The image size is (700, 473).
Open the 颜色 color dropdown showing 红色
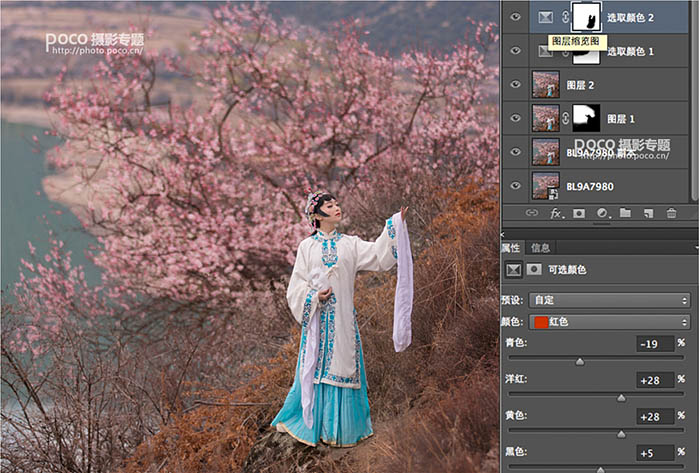(x=610, y=322)
